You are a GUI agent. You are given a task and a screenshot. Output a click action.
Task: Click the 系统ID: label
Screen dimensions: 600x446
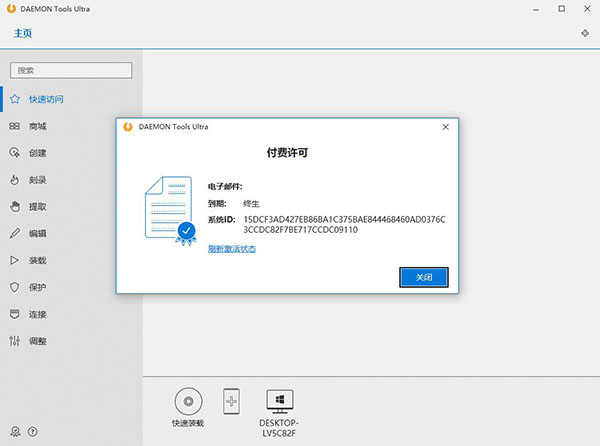(222, 220)
